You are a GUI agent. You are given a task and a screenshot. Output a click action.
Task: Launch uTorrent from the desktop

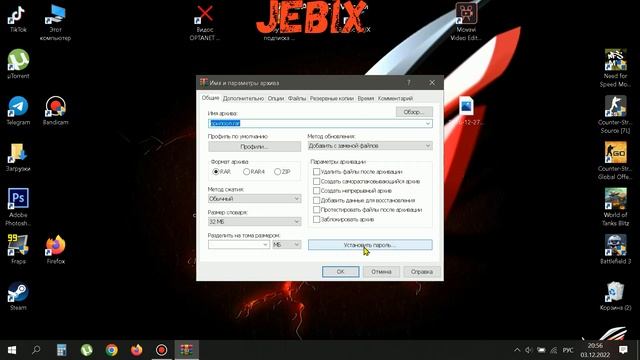click(x=18, y=64)
